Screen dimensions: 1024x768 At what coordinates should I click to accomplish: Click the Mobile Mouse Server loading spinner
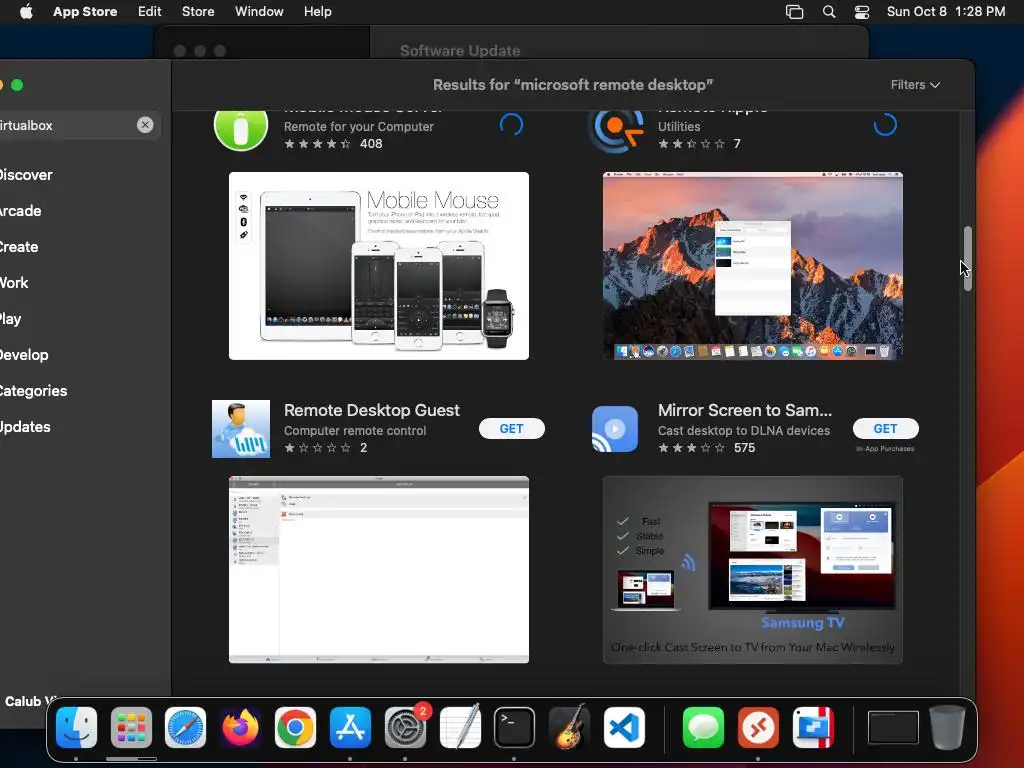coord(511,124)
